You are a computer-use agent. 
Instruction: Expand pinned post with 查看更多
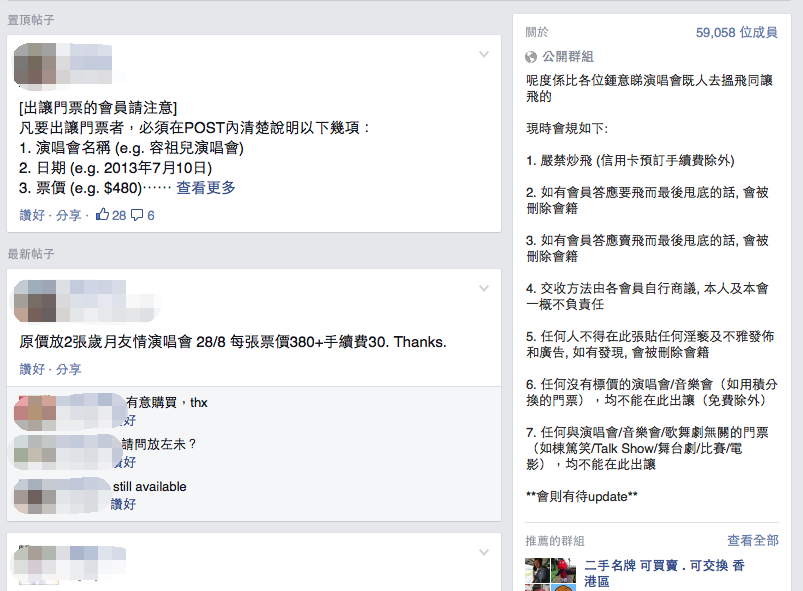pos(206,188)
